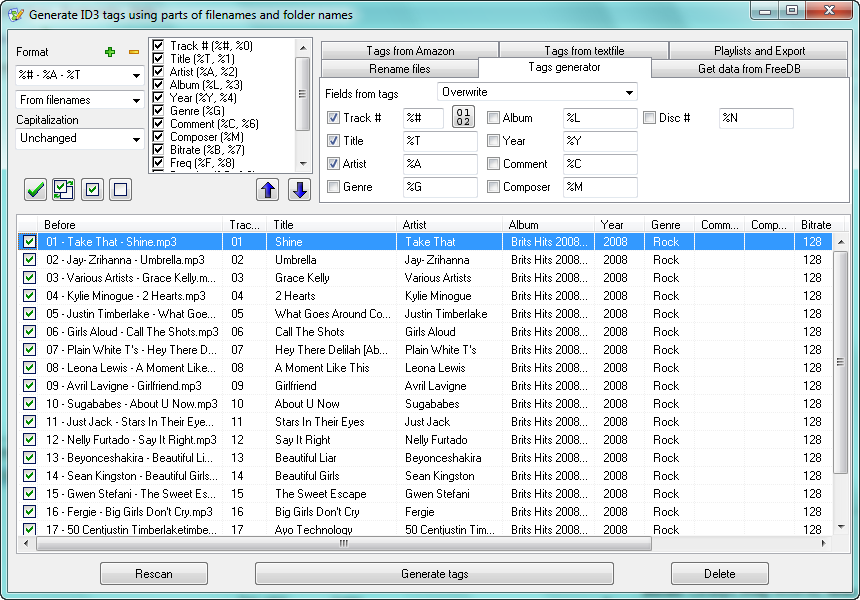Switch to Tags from textfile tab
Image resolution: width=860 pixels, height=600 pixels.
coord(584,50)
